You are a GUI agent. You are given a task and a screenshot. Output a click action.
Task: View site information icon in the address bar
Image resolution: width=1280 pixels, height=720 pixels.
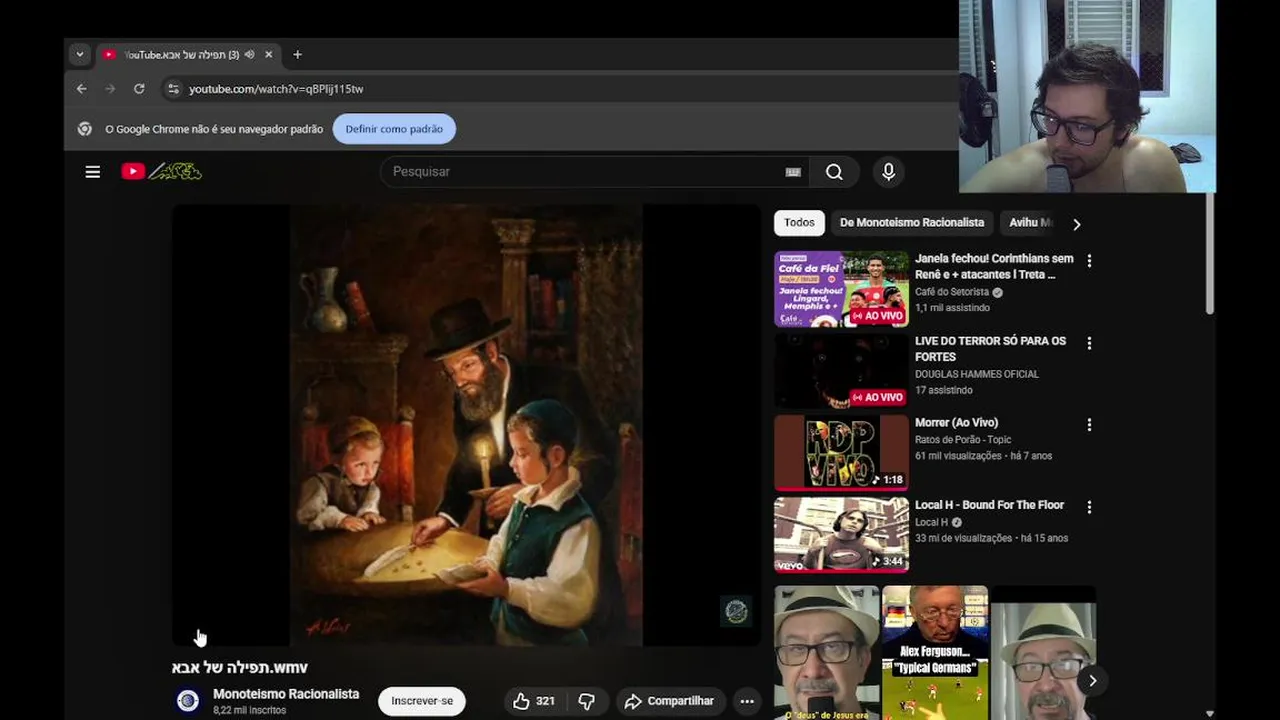(x=173, y=89)
